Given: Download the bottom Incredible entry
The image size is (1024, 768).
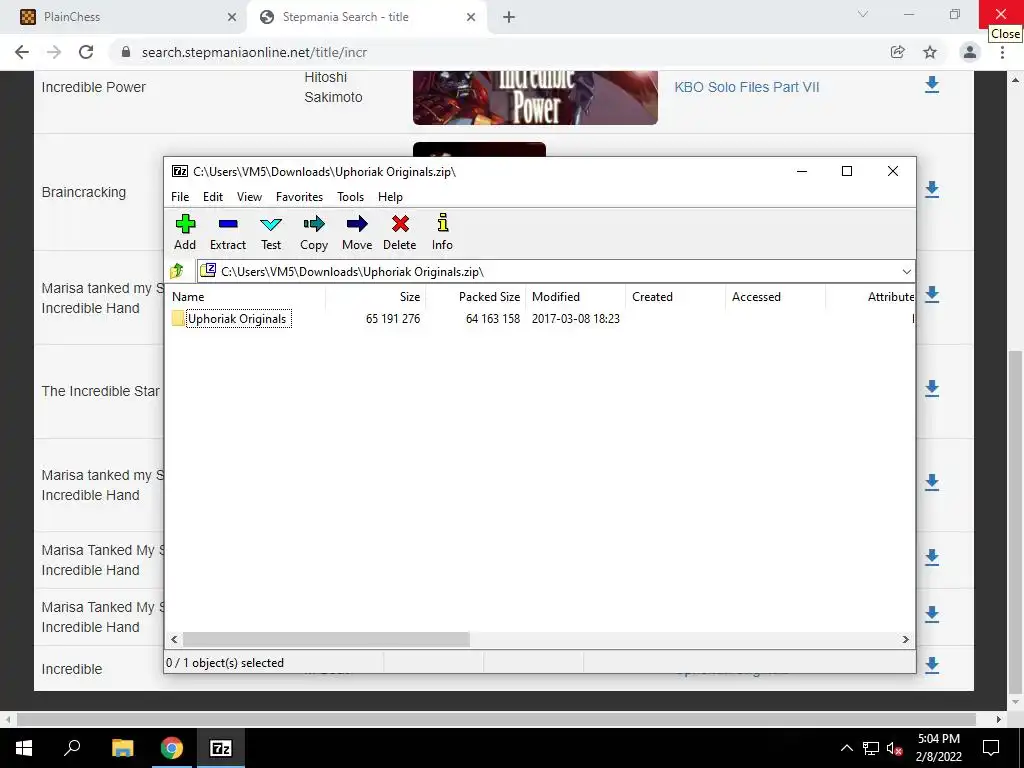Looking at the screenshot, I should 932,665.
